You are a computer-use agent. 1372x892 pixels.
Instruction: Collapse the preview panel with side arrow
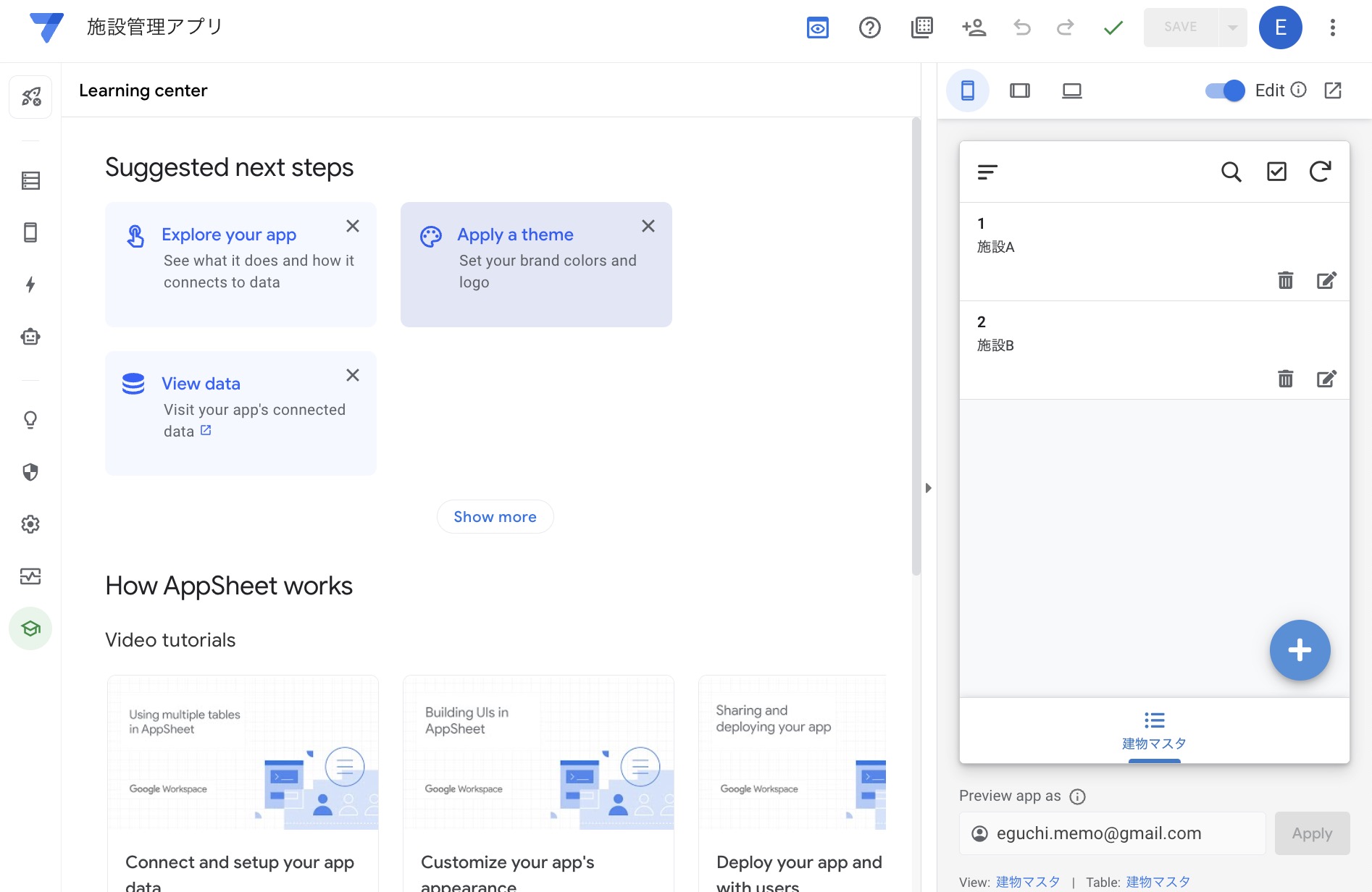click(x=928, y=488)
